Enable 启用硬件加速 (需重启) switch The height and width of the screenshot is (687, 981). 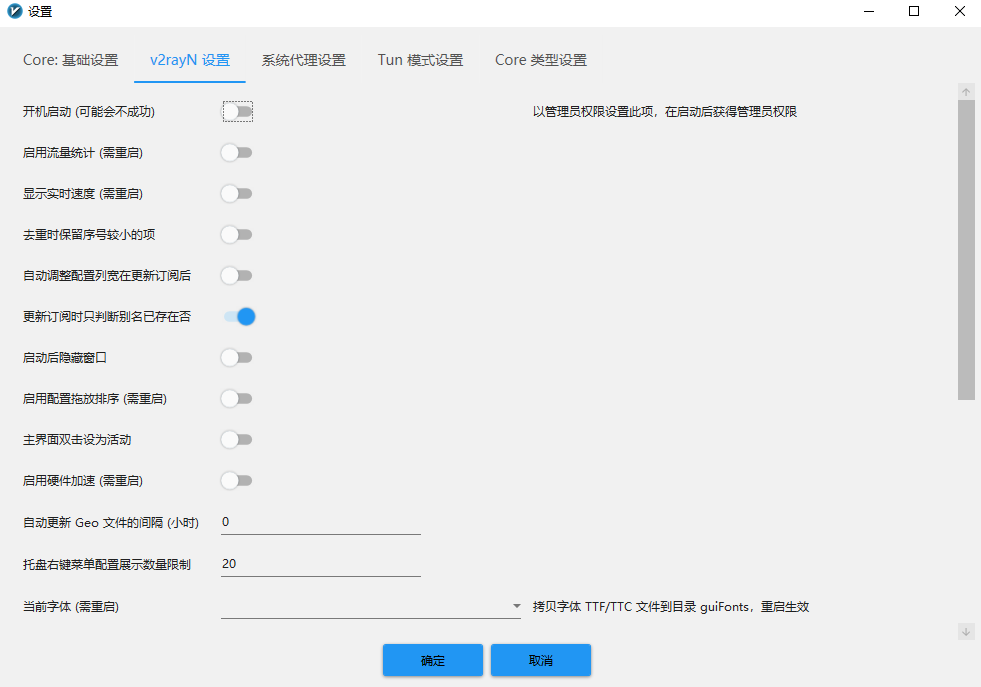point(236,481)
